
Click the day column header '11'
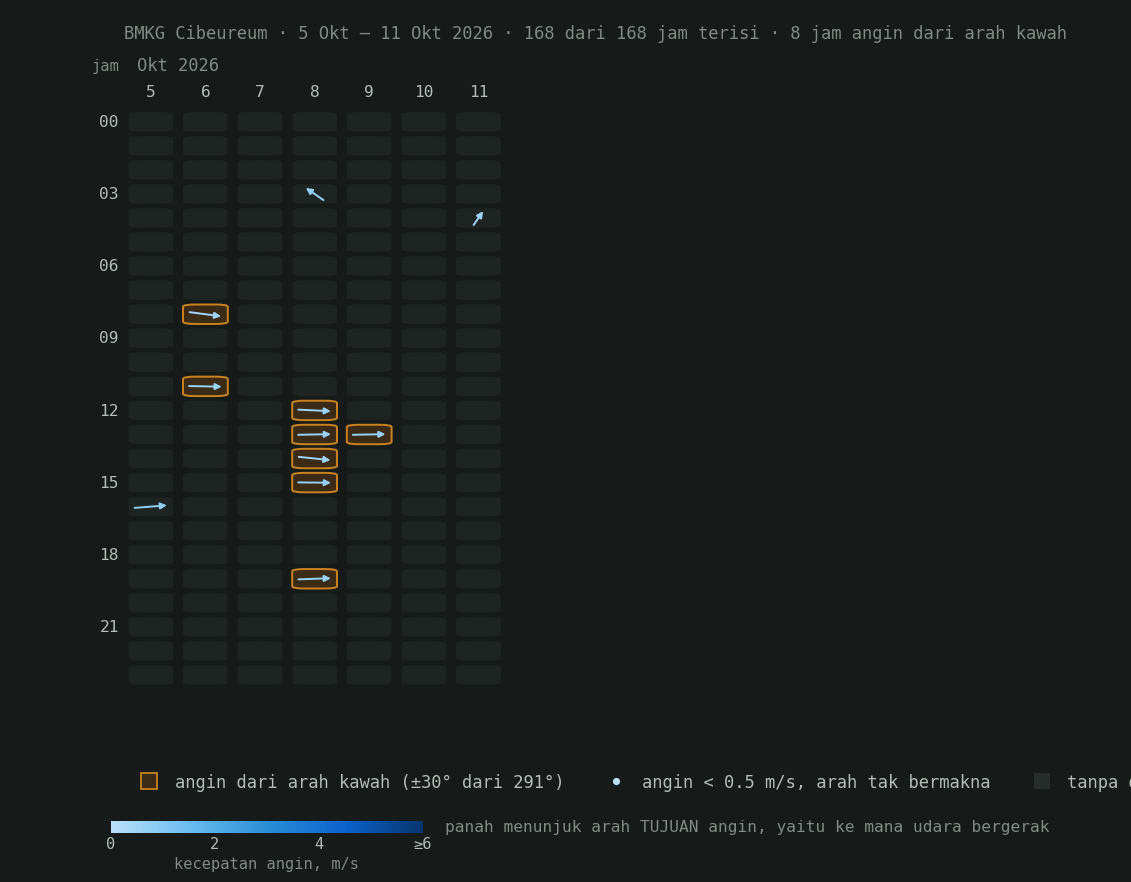(x=479, y=92)
